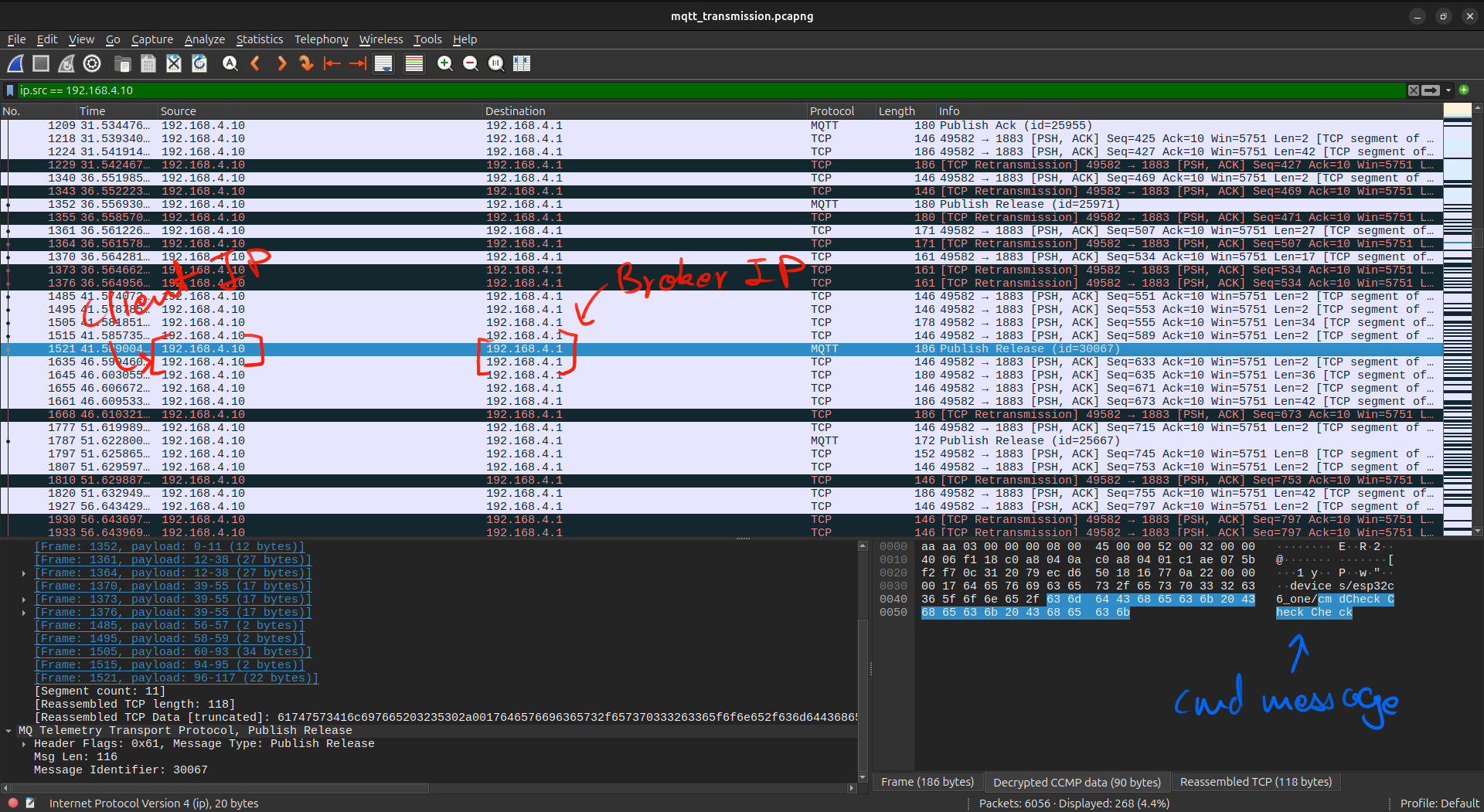This screenshot has width=1484, height=812.
Task: Follow link to Frame 1352 payload
Action: [169, 547]
